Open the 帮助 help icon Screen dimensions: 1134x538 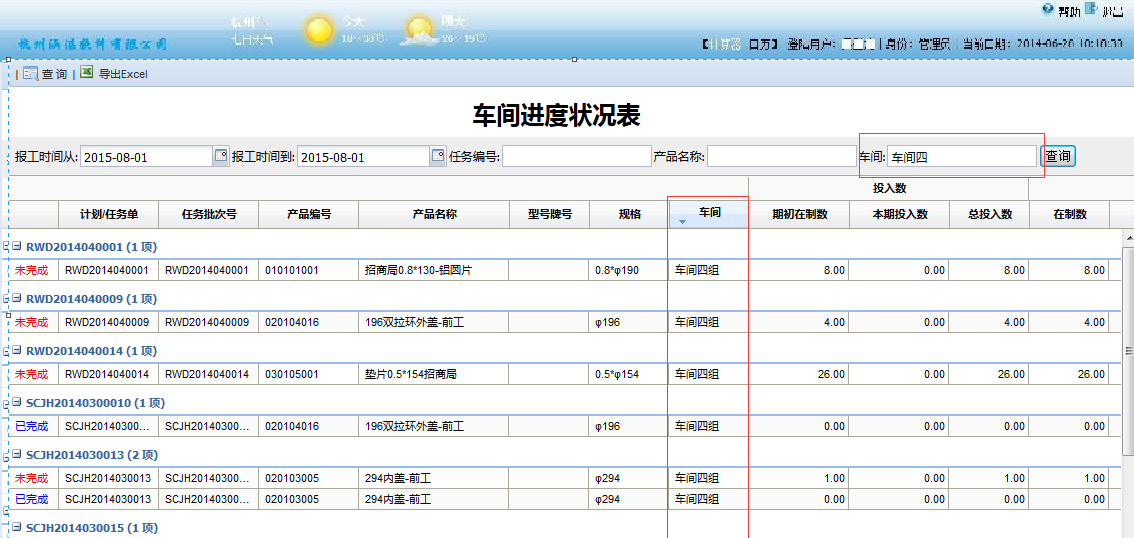click(1048, 9)
